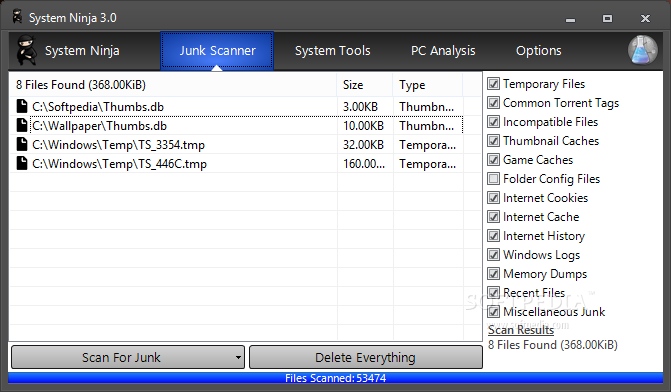Toggle the Internet Cache checkbox

pos(493,217)
